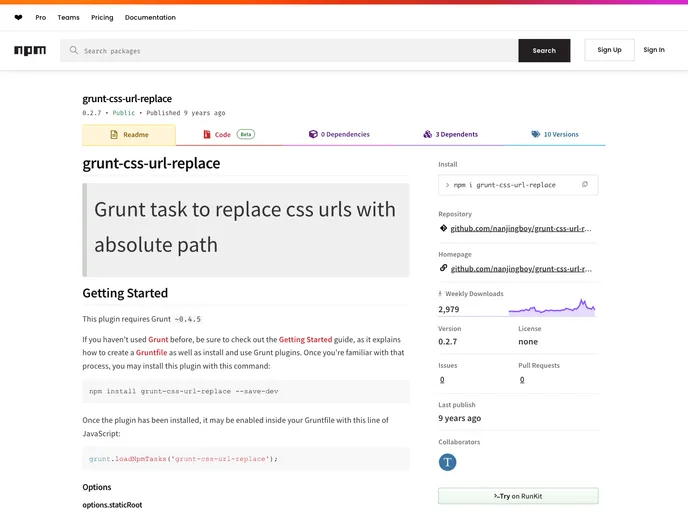Click the options.staticRoot heading
The height and width of the screenshot is (512, 688).
pyautogui.click(x=112, y=505)
